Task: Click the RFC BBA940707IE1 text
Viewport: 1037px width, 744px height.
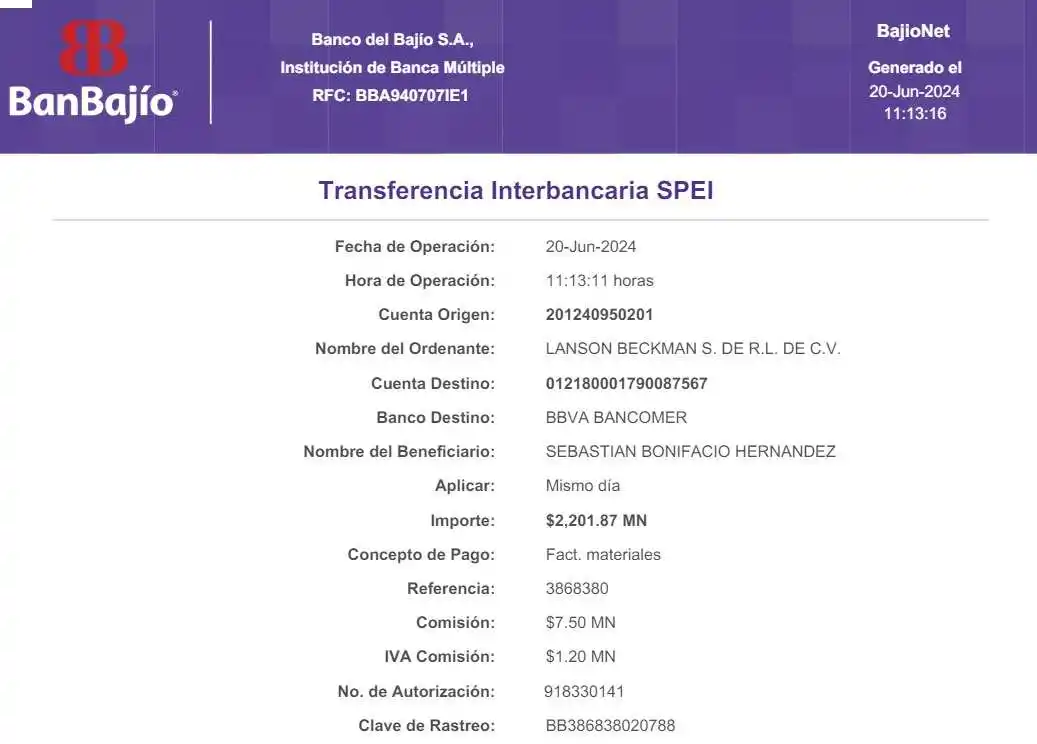Action: coord(392,96)
